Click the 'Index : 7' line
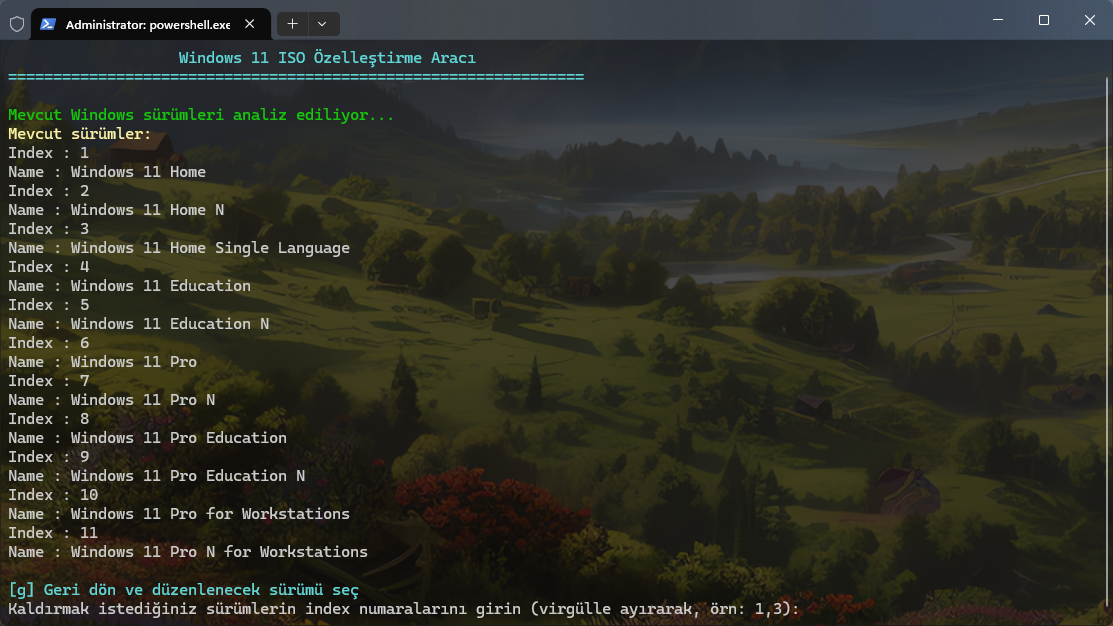The image size is (1113, 626). (48, 381)
